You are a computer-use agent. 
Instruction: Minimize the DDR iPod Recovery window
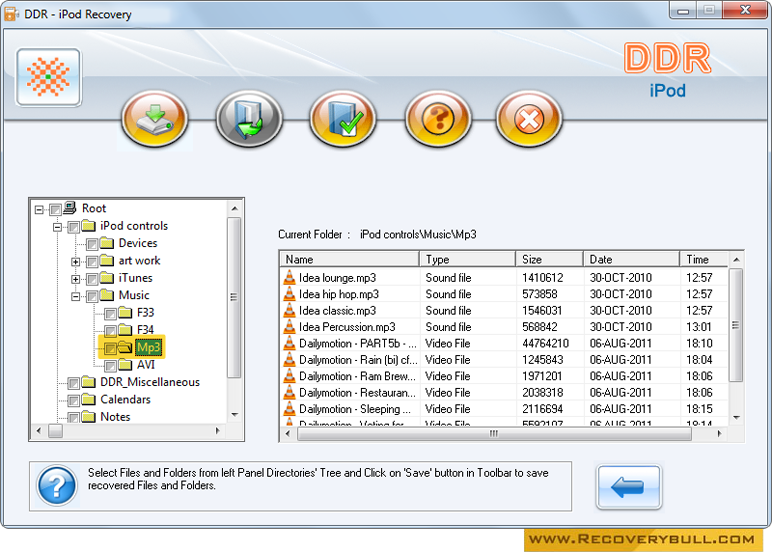pos(682,10)
